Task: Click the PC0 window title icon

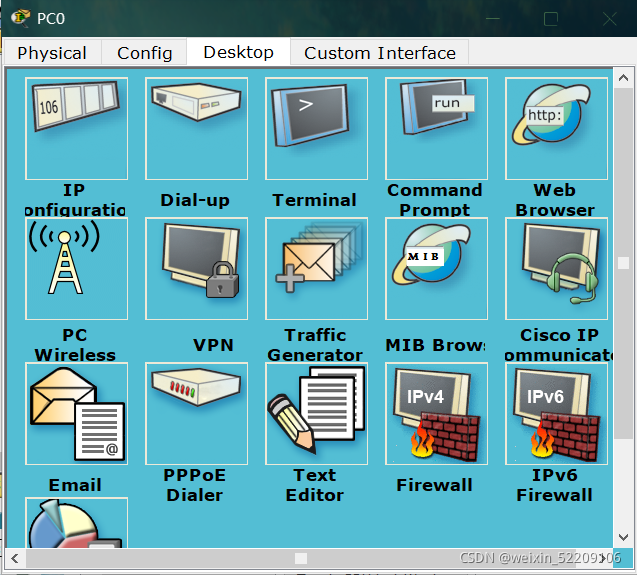Action: click(20, 18)
